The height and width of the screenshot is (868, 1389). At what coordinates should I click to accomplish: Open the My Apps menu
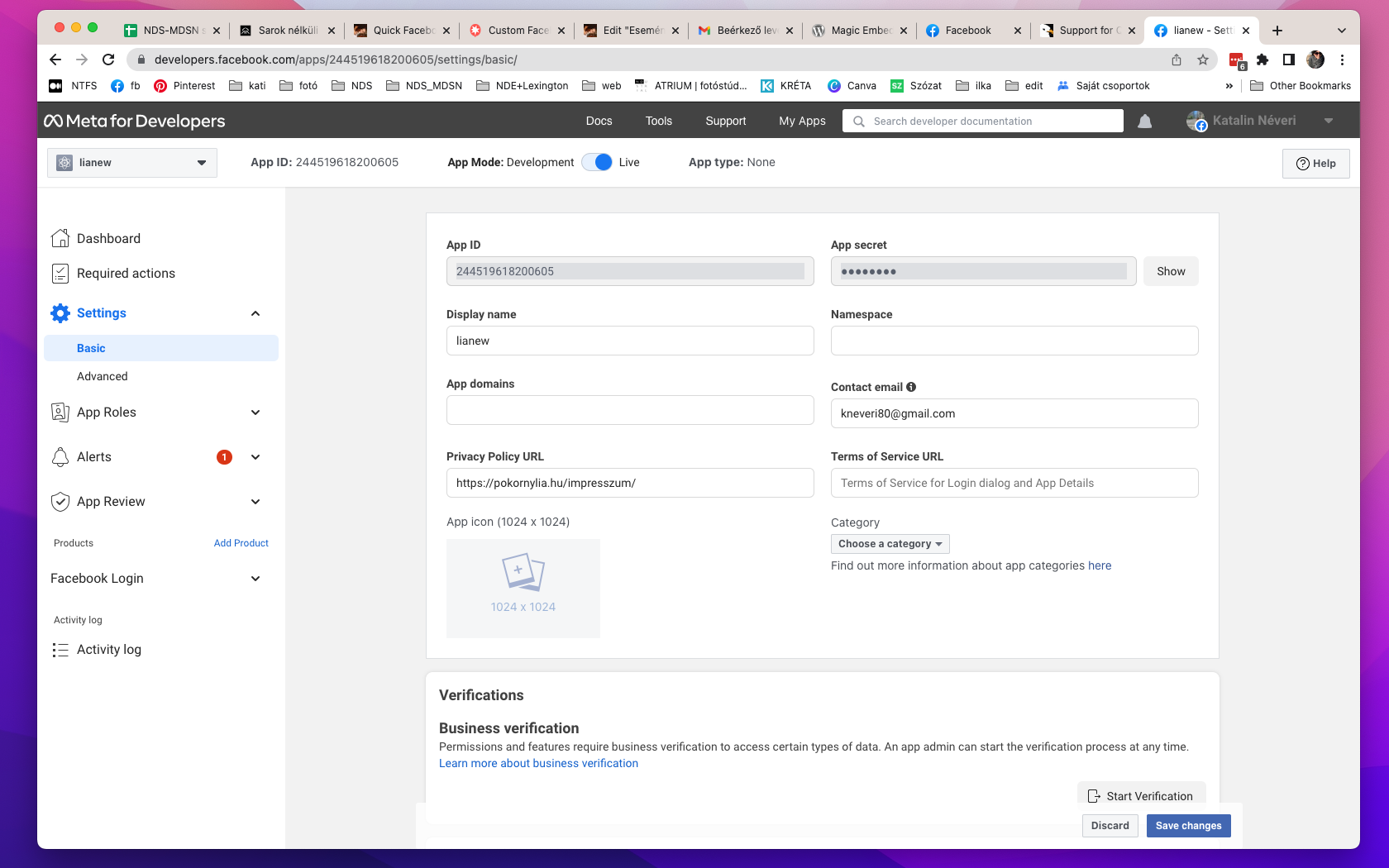coord(802,121)
